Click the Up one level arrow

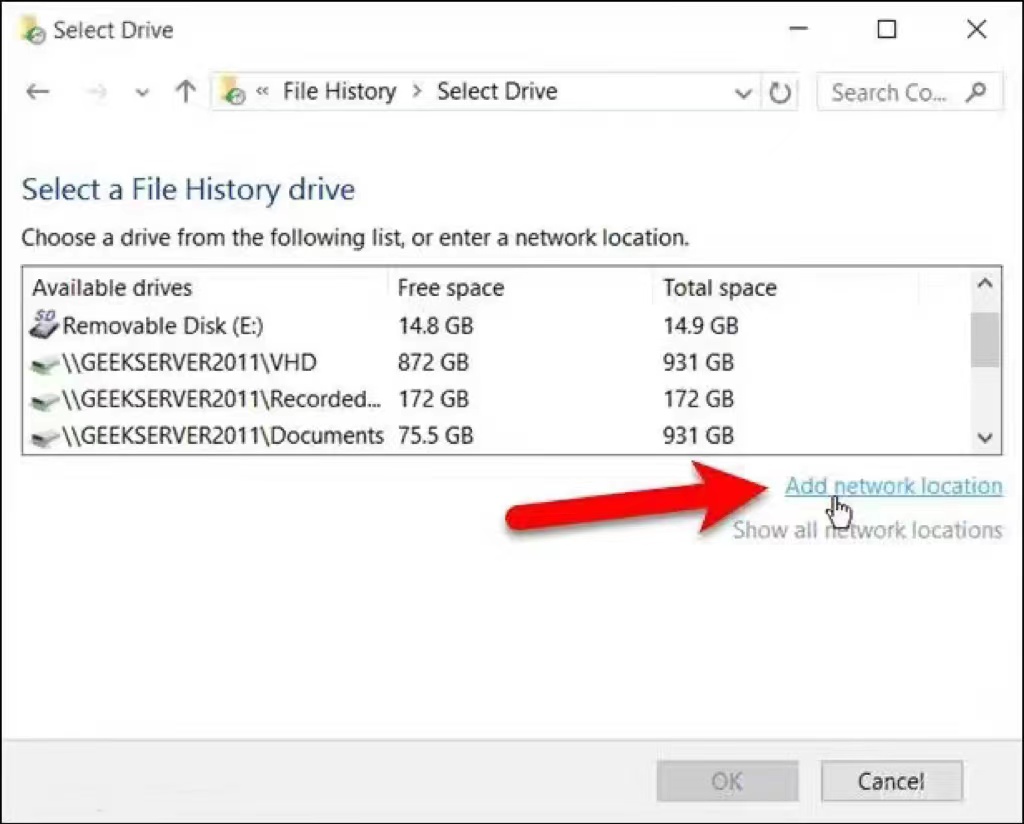(185, 92)
